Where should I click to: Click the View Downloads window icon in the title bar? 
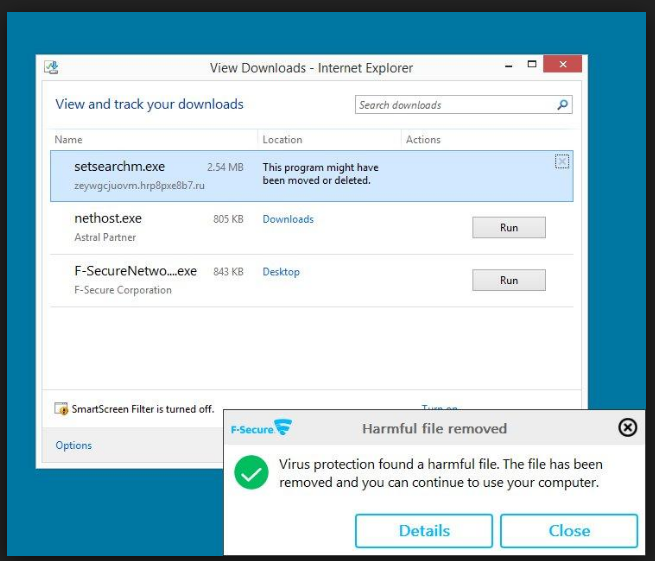tap(51, 68)
